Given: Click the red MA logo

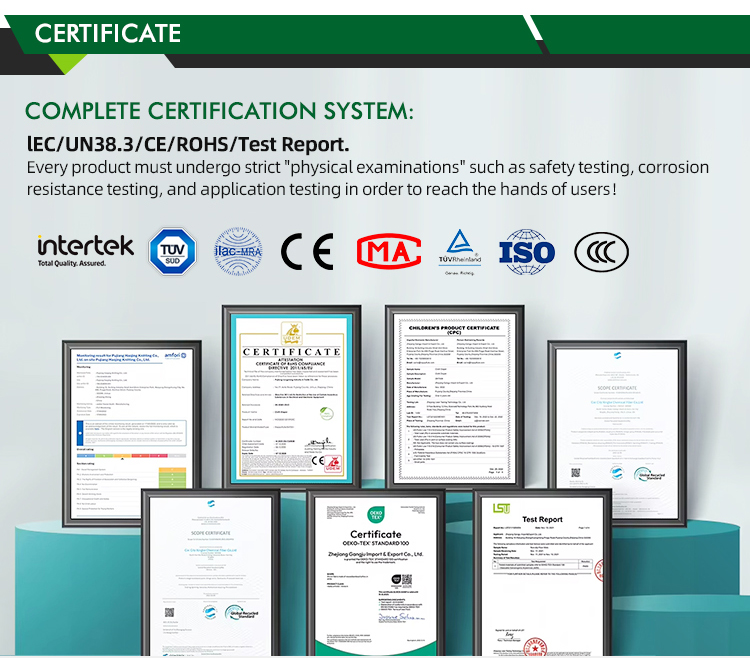Looking at the screenshot, I should [389, 252].
